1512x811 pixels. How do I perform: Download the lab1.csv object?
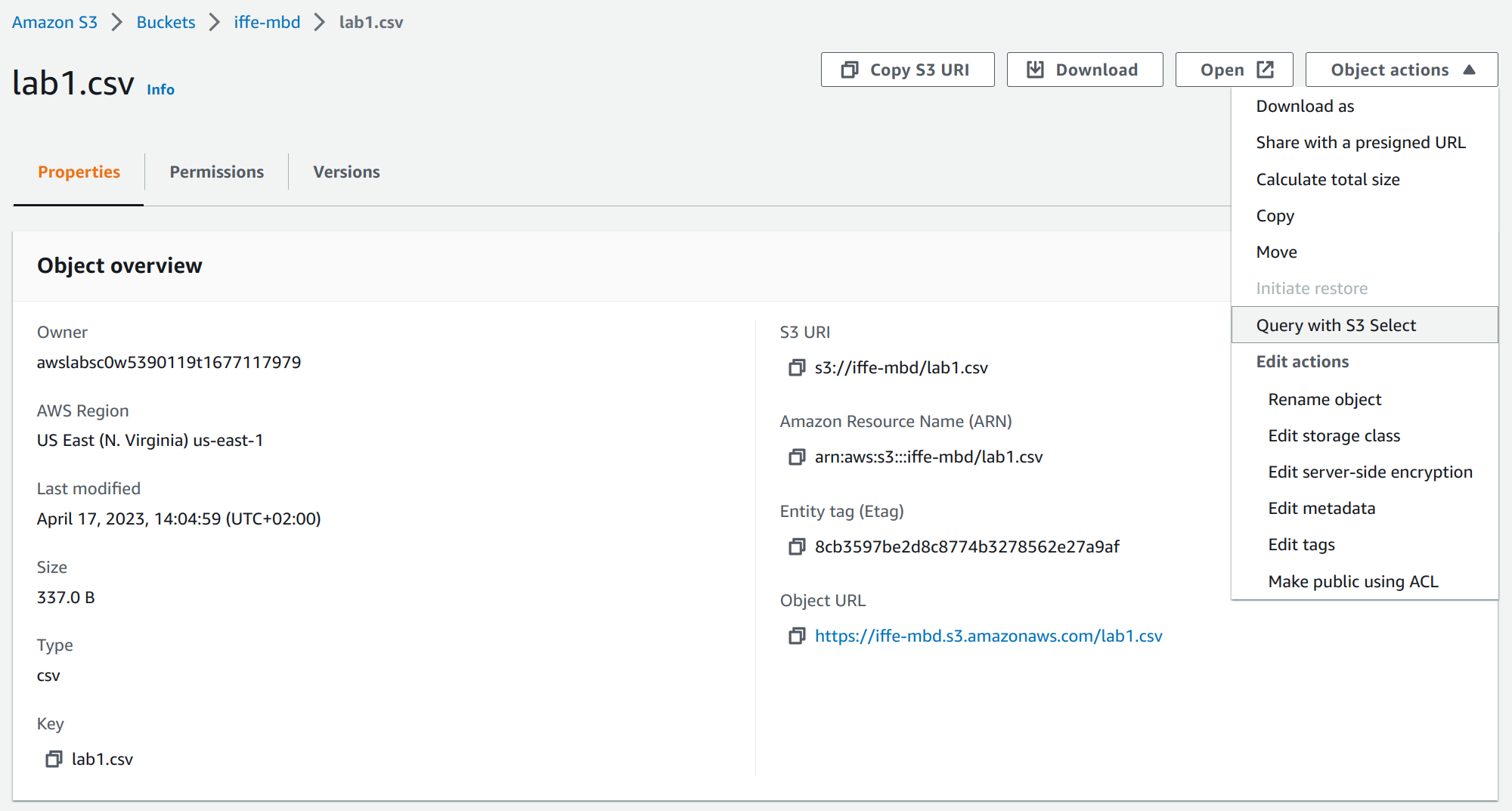[x=1084, y=70]
